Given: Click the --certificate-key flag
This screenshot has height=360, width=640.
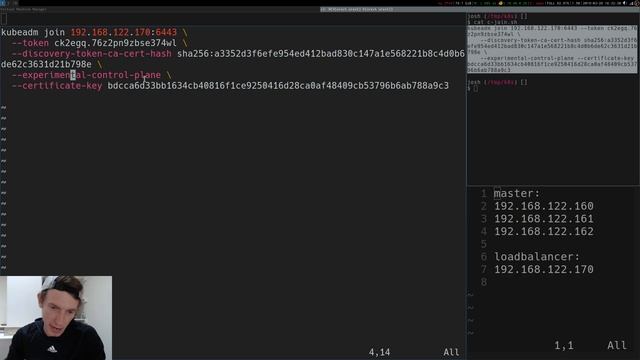Looking at the screenshot, I should click(57, 86).
